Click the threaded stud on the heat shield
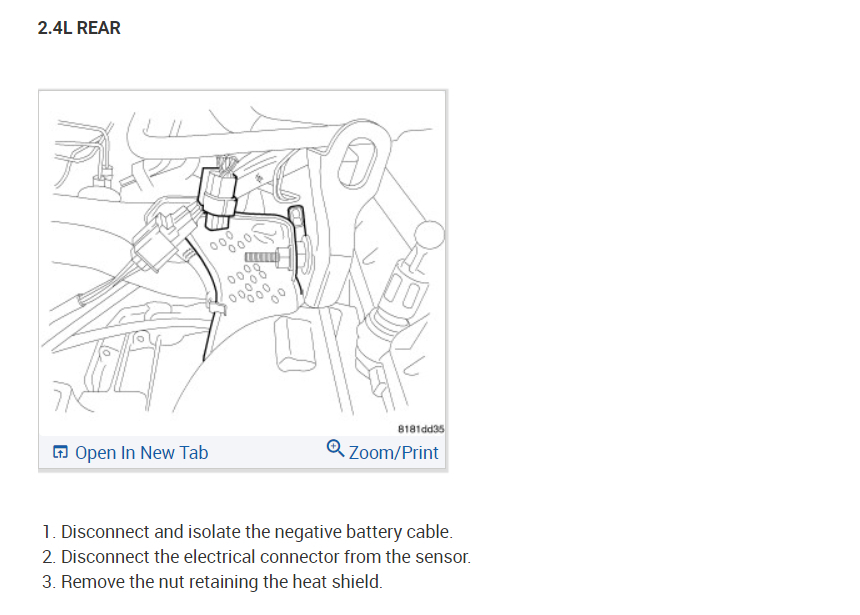The width and height of the screenshot is (860, 615). (x=268, y=257)
